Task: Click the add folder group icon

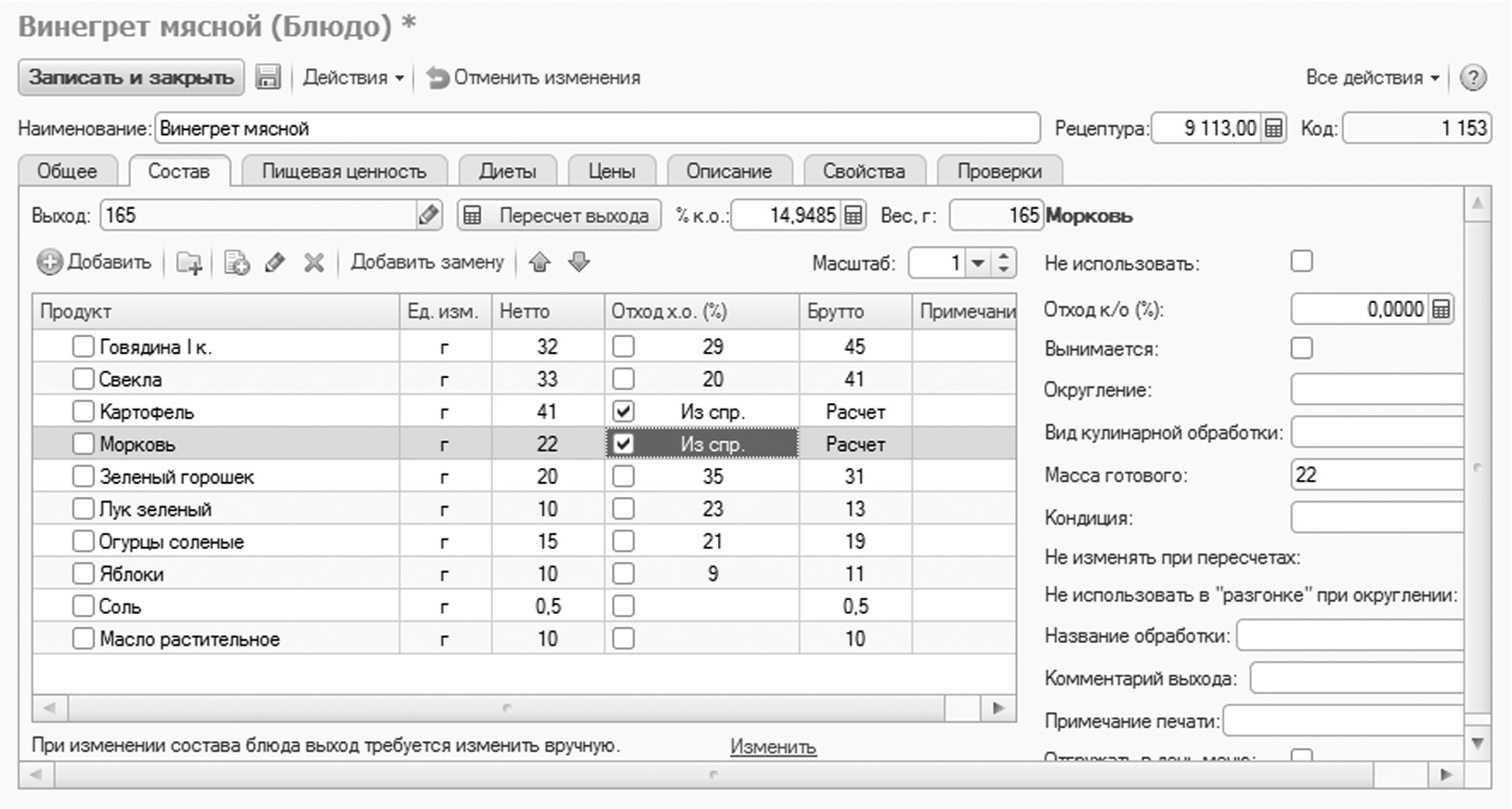Action: point(189,264)
